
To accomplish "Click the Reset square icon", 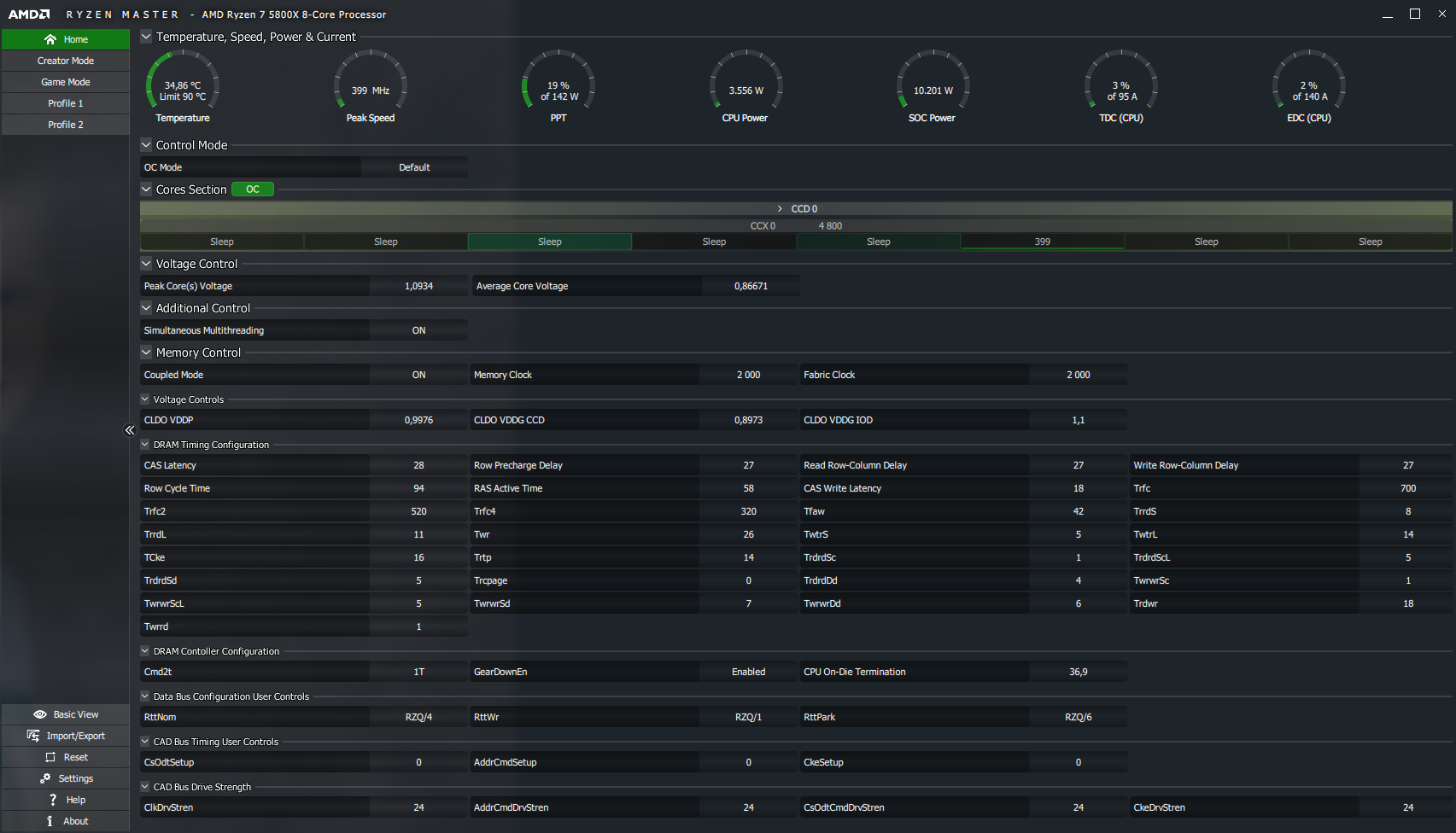I will click(x=50, y=757).
